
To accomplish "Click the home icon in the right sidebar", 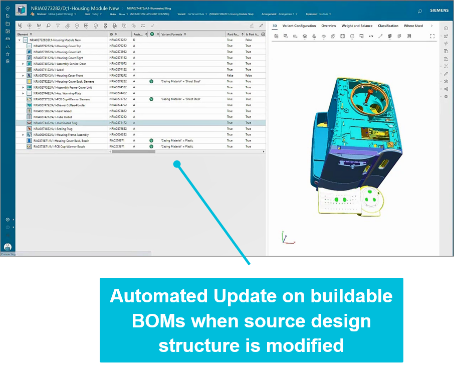I will [x=446, y=28].
